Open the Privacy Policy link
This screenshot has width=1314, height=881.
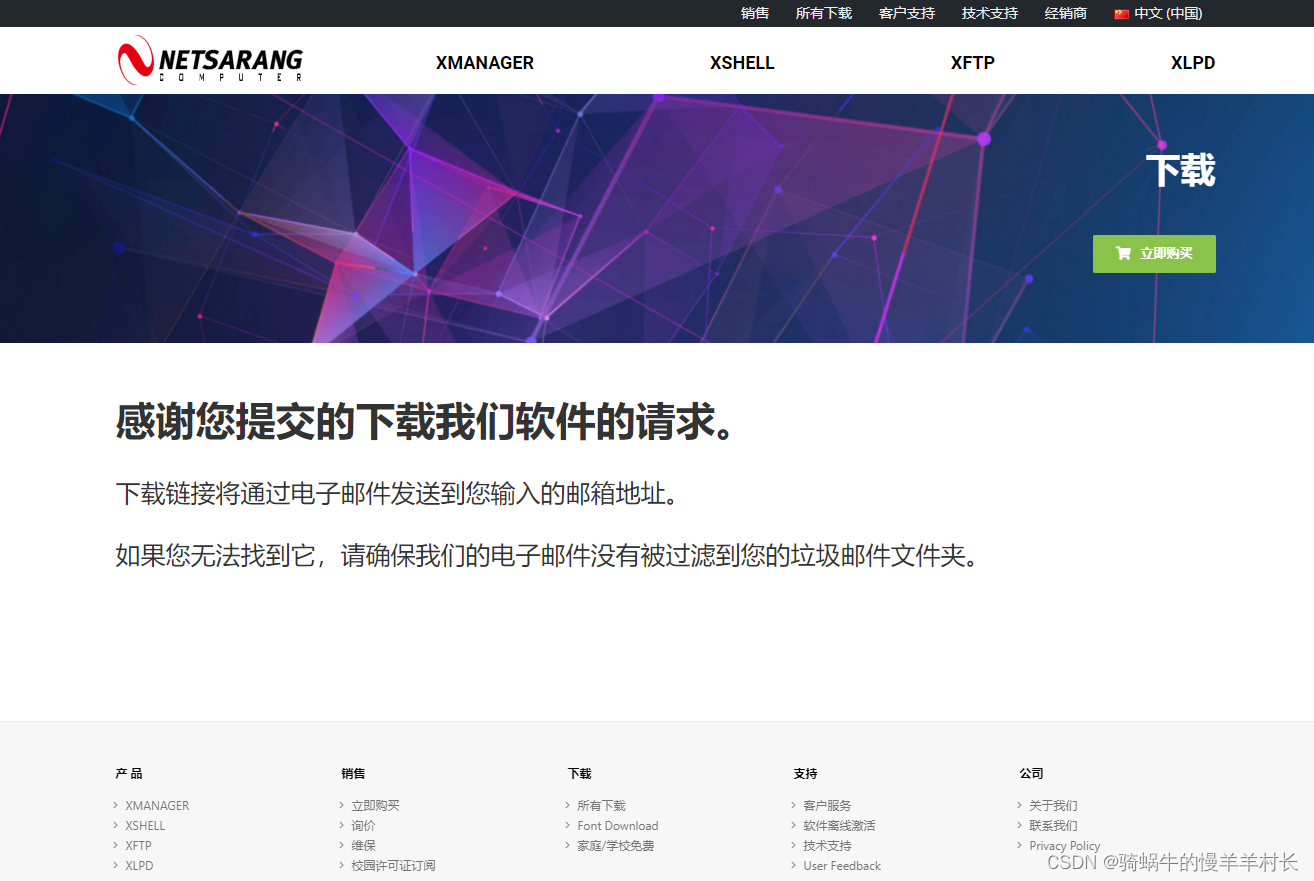coord(1064,846)
